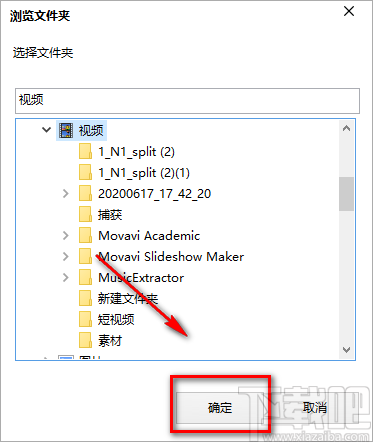Select the 素材 folder
The height and width of the screenshot is (442, 373).
[110, 341]
